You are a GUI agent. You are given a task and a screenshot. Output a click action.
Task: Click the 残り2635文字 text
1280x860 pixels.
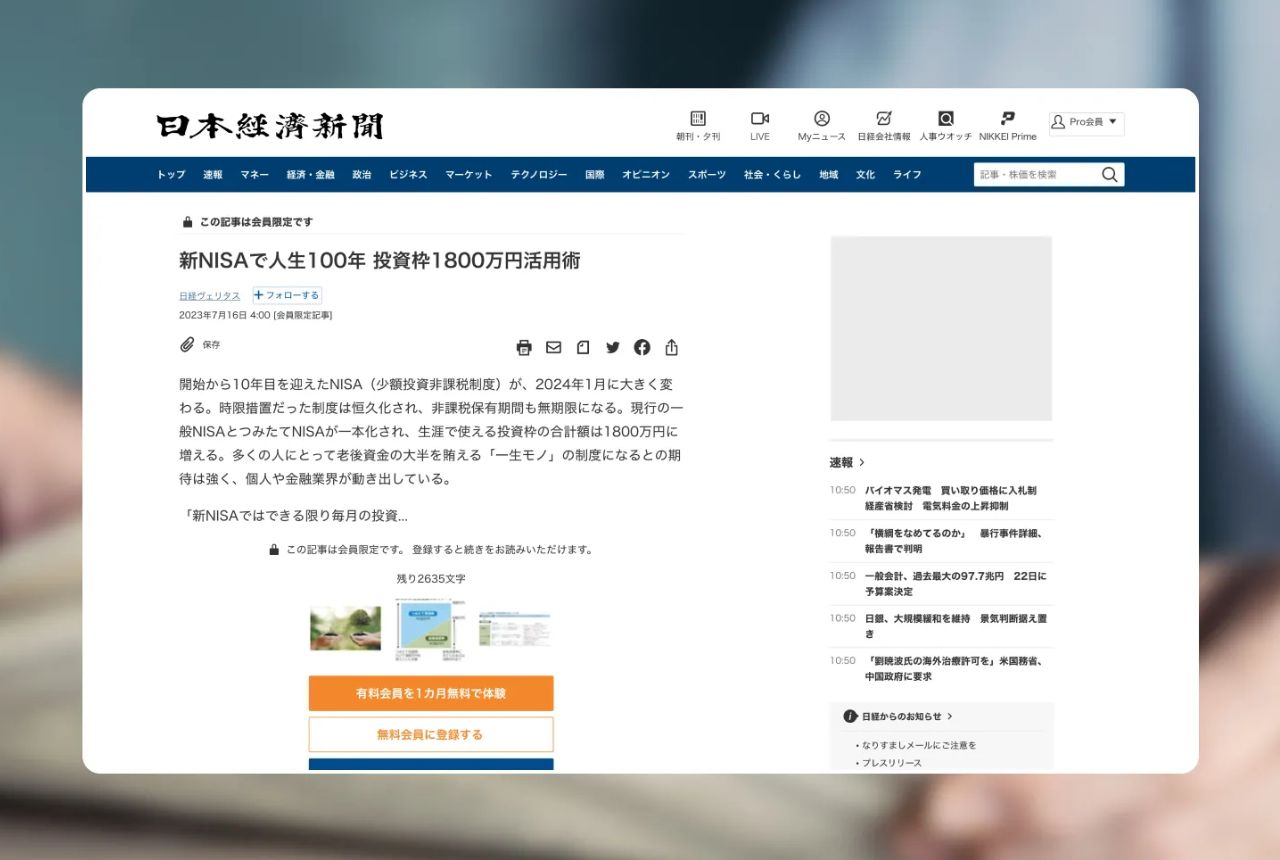(431, 579)
